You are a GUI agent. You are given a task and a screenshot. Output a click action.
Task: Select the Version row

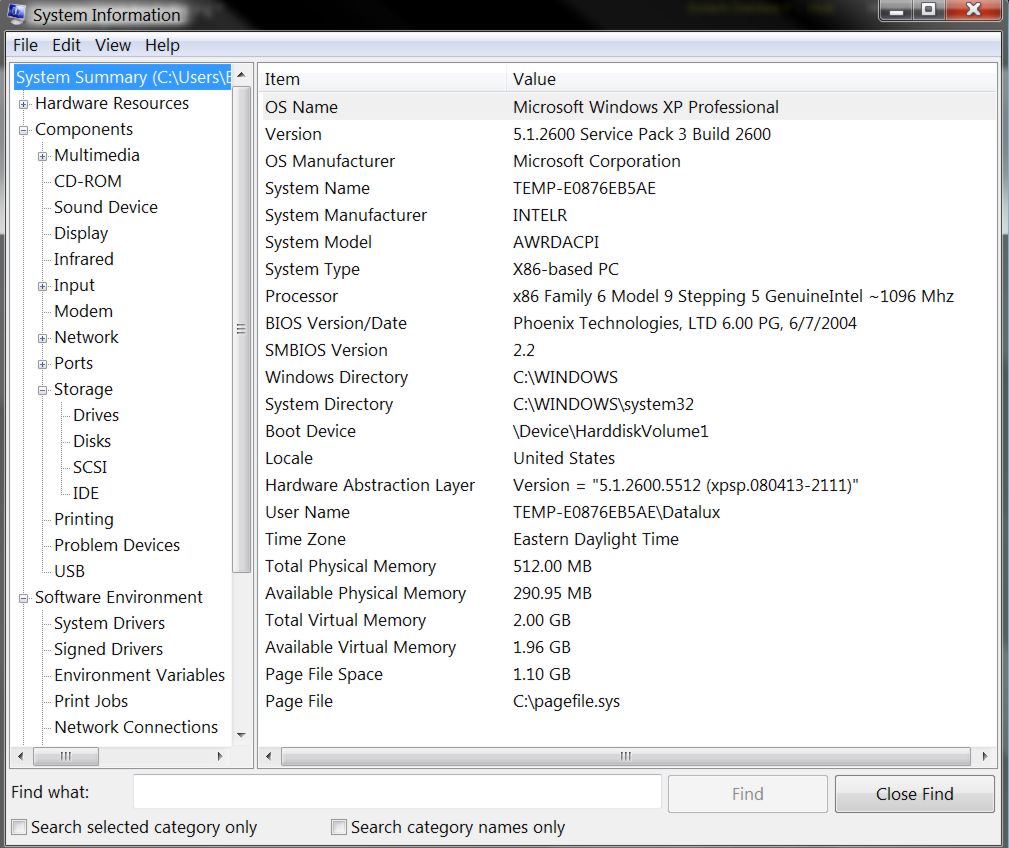[x=628, y=134]
